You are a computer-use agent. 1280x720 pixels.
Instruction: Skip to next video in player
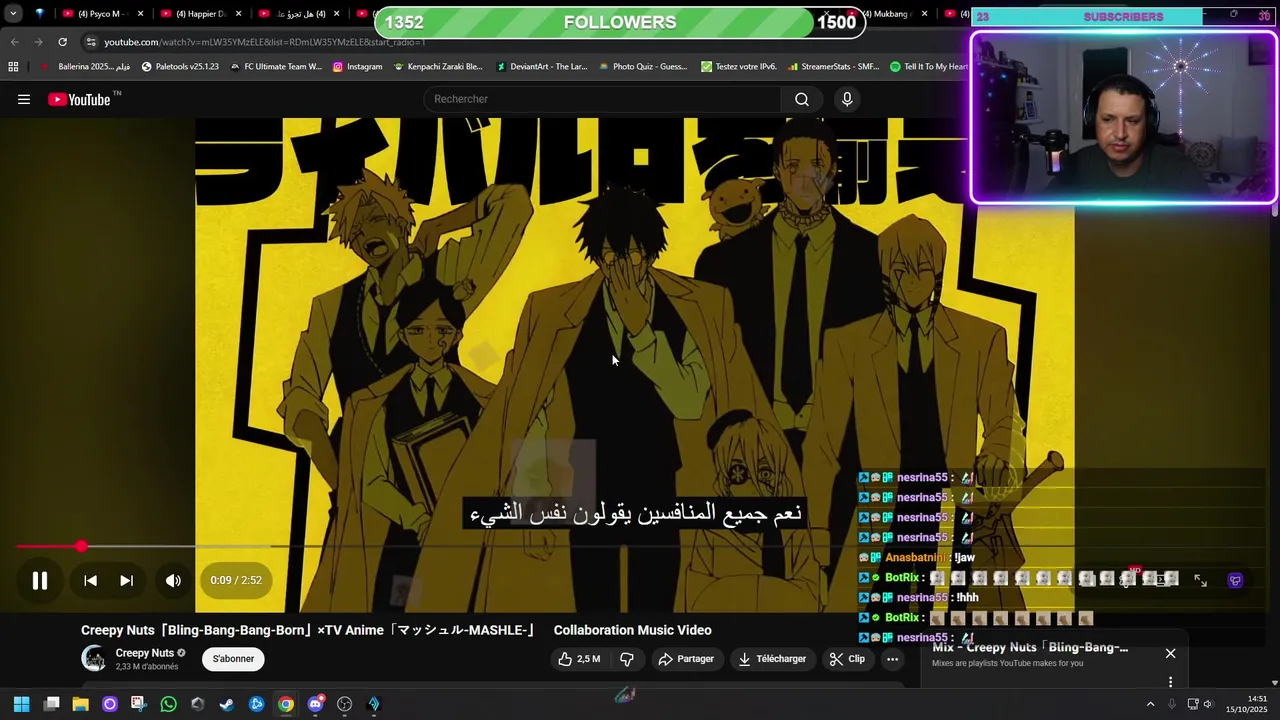click(126, 580)
